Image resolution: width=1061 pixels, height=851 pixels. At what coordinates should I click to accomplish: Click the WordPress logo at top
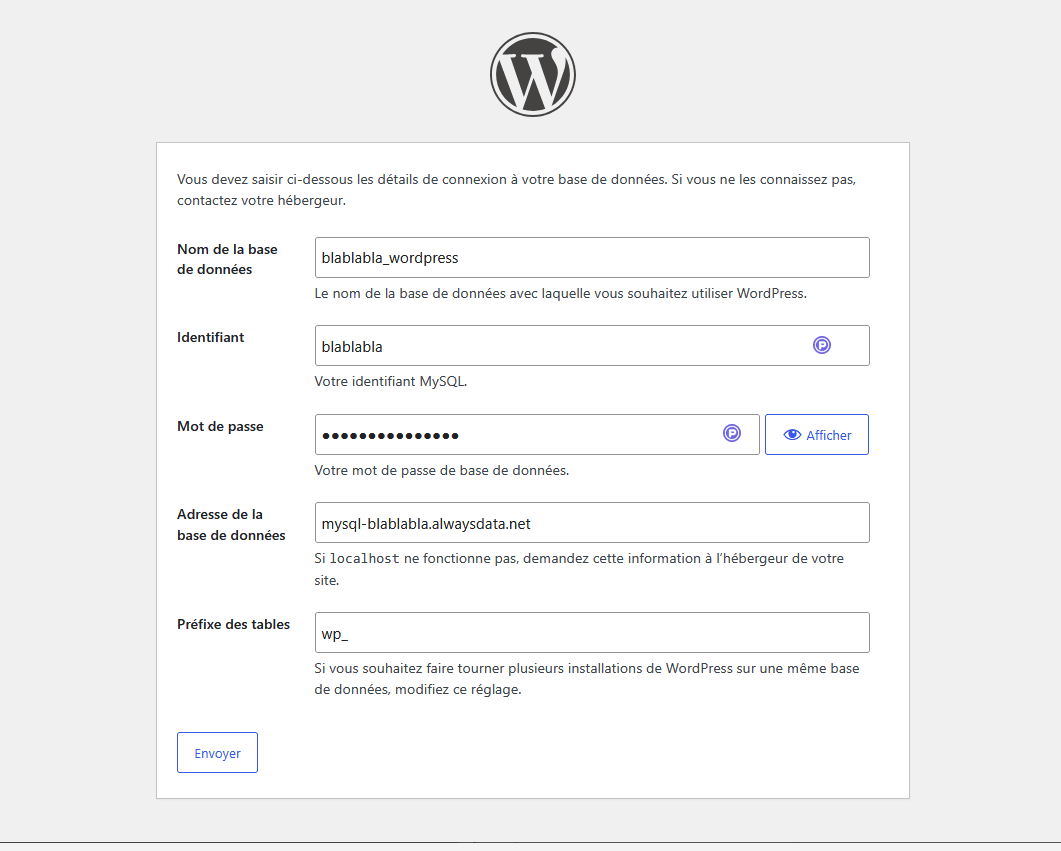coord(533,74)
